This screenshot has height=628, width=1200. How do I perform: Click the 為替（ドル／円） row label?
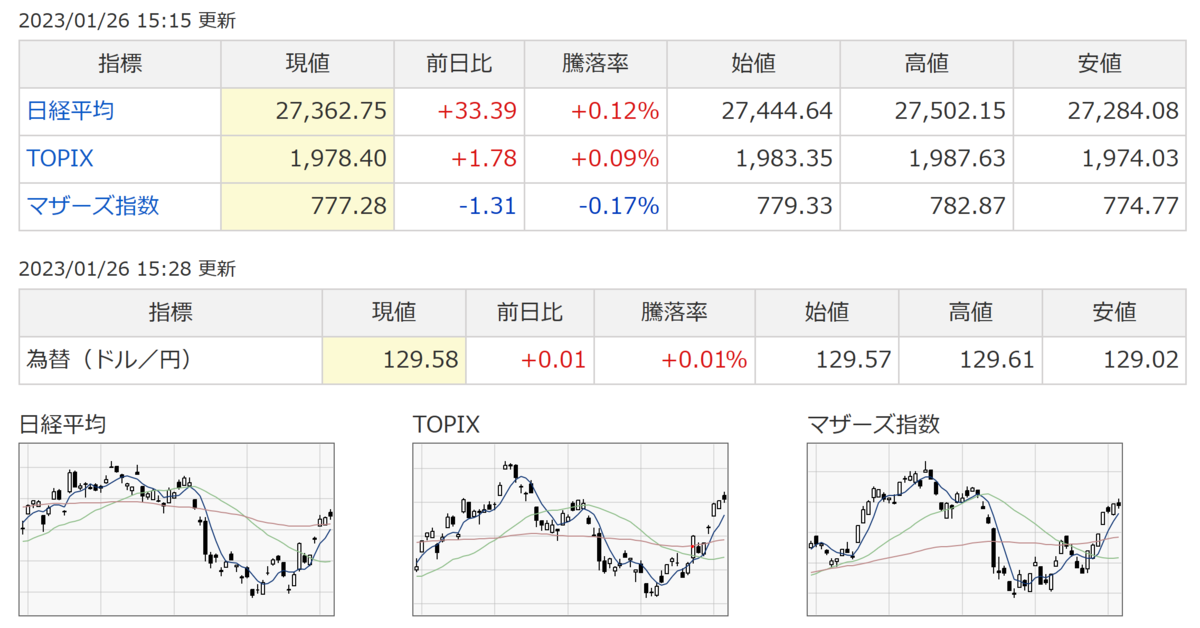[108, 359]
